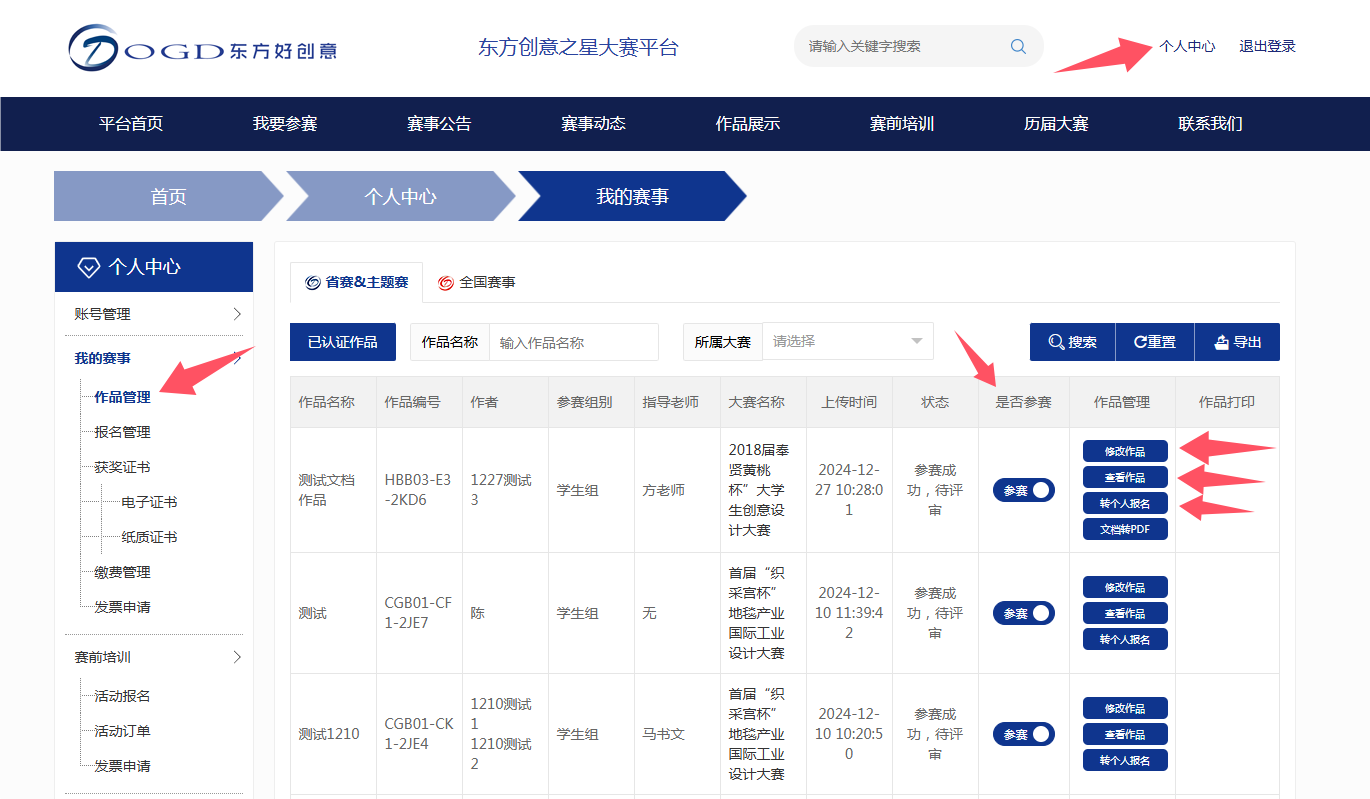
Task: Expand 账号管理 in the sidebar
Action: tap(158, 314)
